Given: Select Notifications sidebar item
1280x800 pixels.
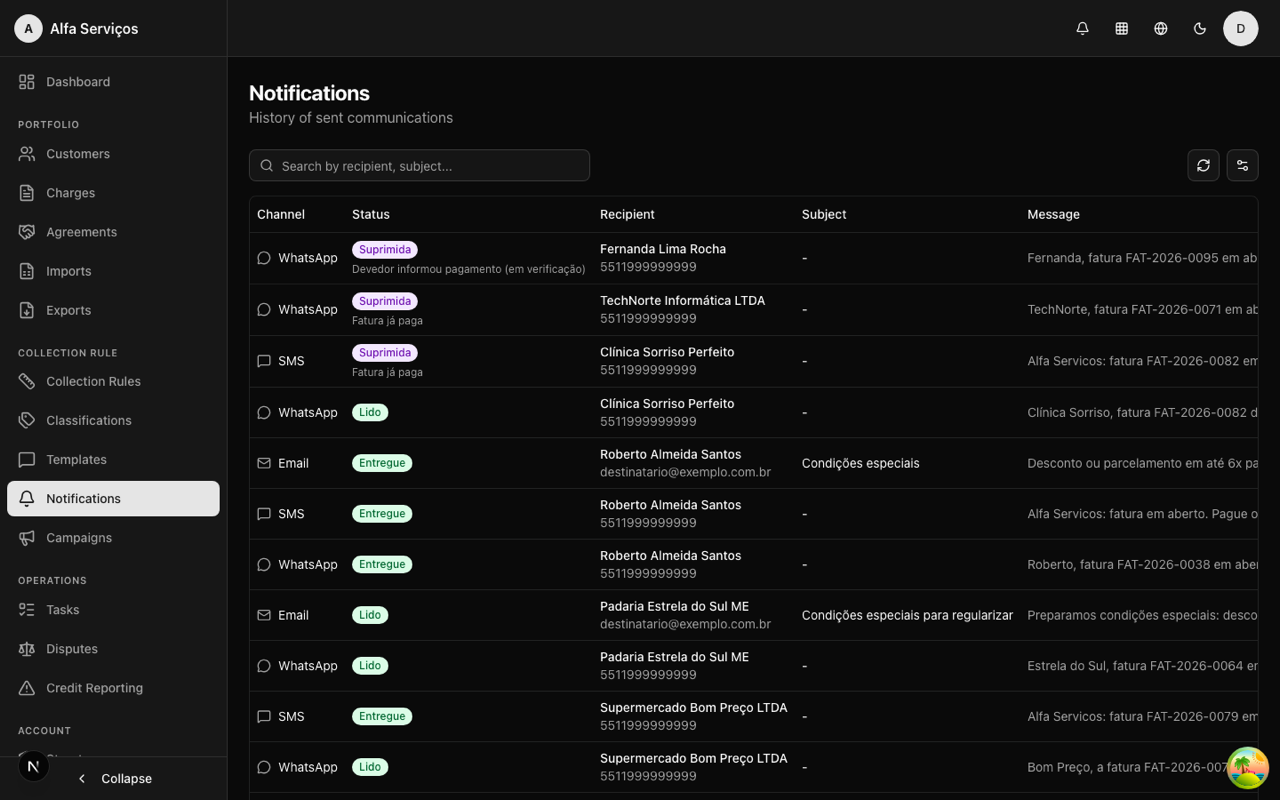Looking at the screenshot, I should coord(113,499).
